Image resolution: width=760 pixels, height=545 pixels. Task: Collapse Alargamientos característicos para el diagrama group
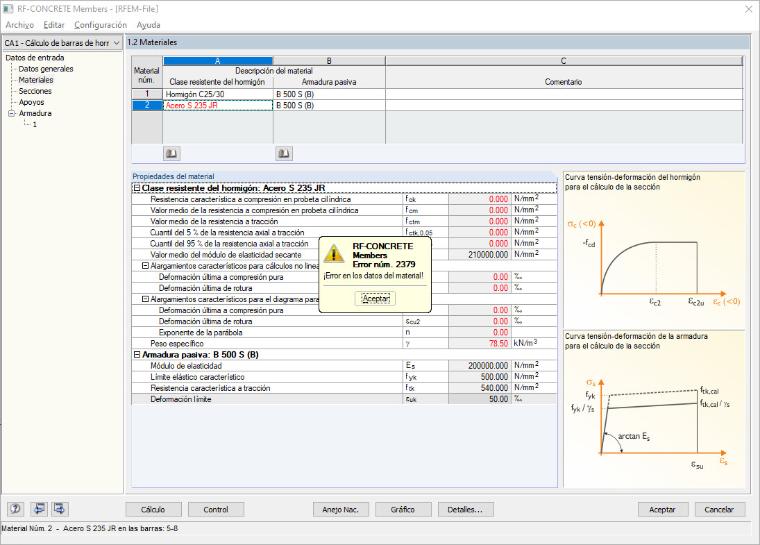click(x=145, y=299)
